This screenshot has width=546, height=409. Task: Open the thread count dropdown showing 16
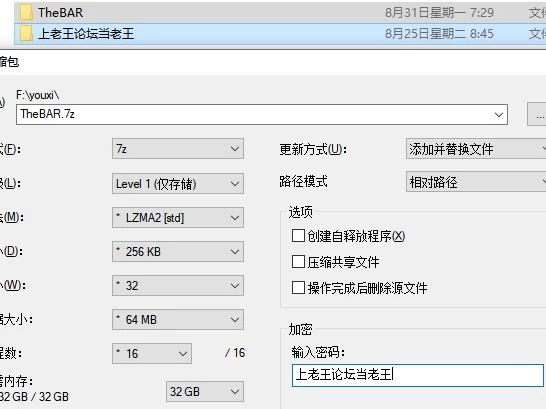(152, 354)
